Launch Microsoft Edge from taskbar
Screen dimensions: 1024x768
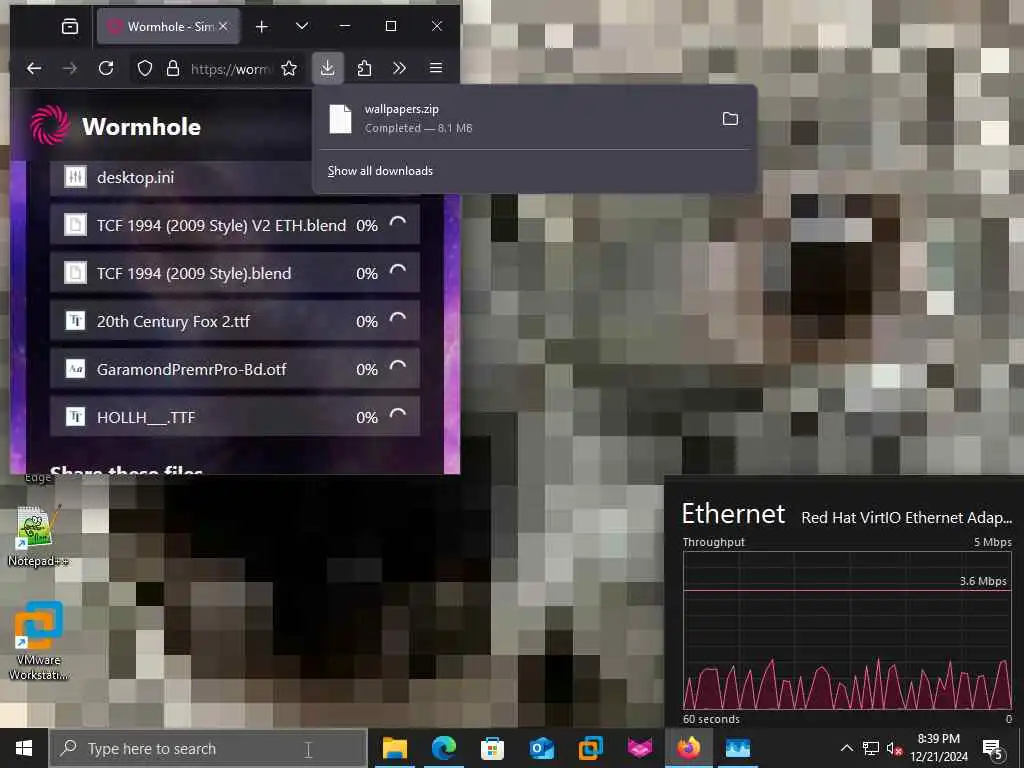coord(443,748)
